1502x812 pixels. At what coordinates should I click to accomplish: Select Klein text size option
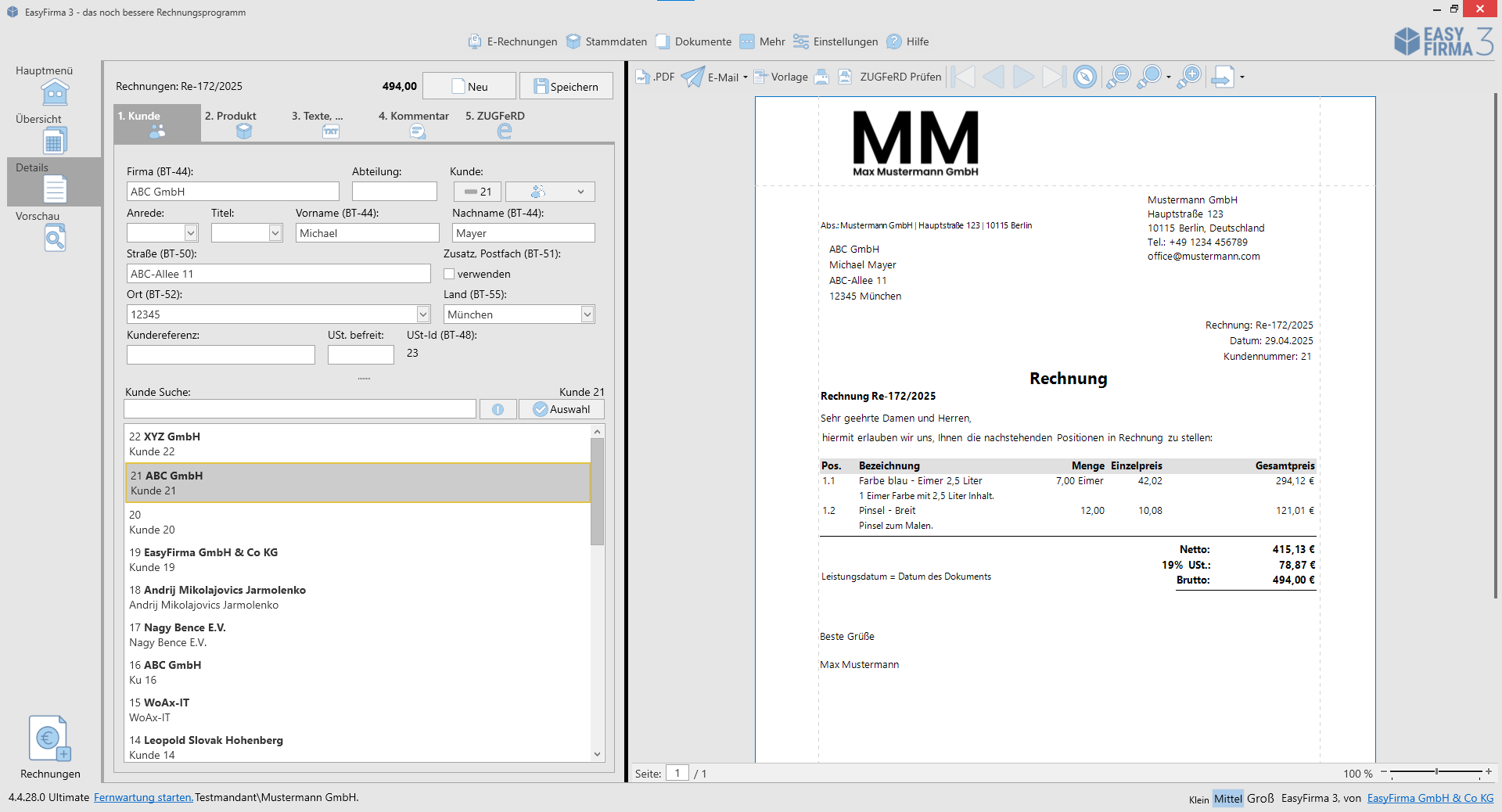point(1198,799)
